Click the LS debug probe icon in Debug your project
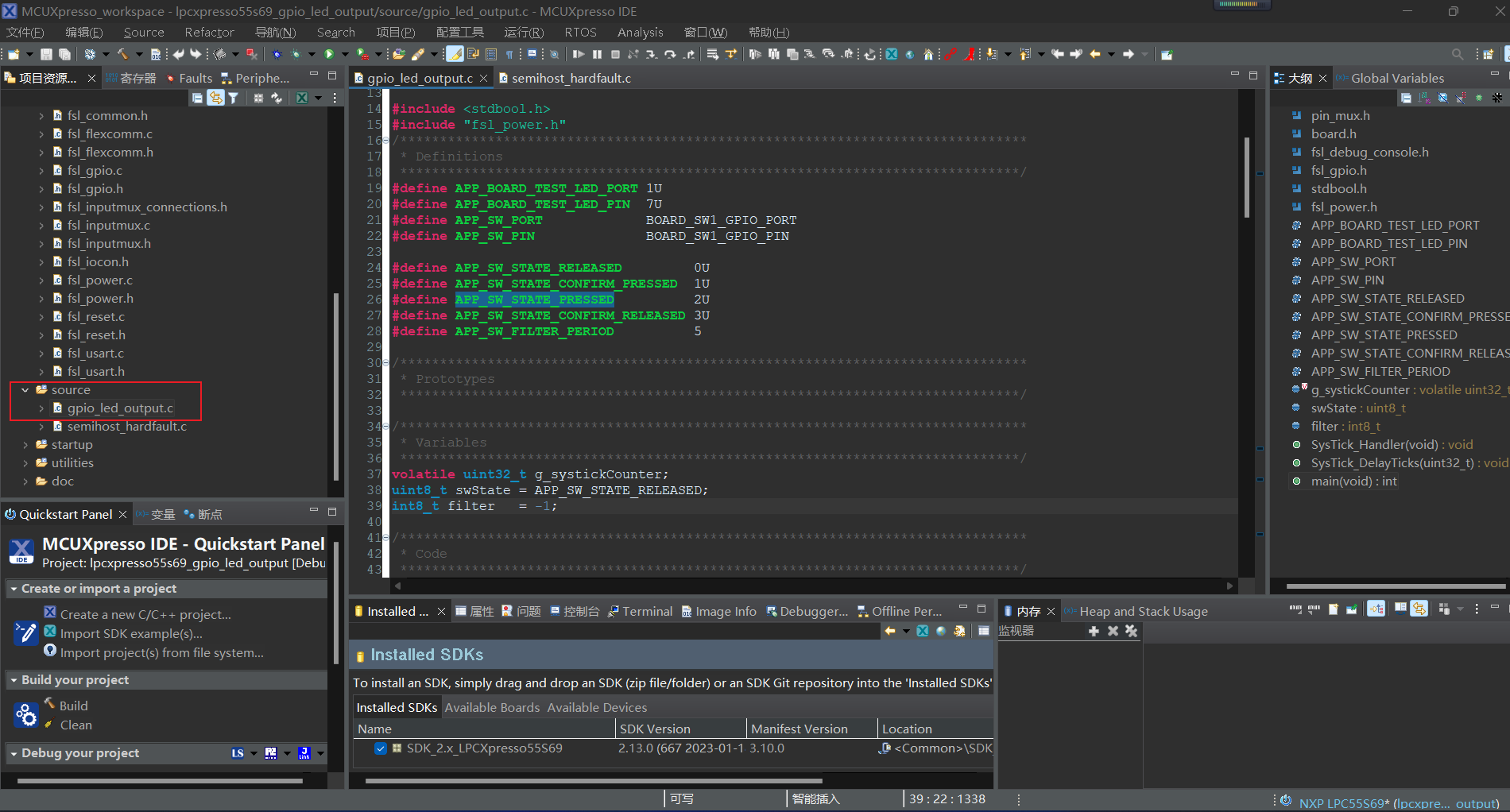 coord(238,753)
